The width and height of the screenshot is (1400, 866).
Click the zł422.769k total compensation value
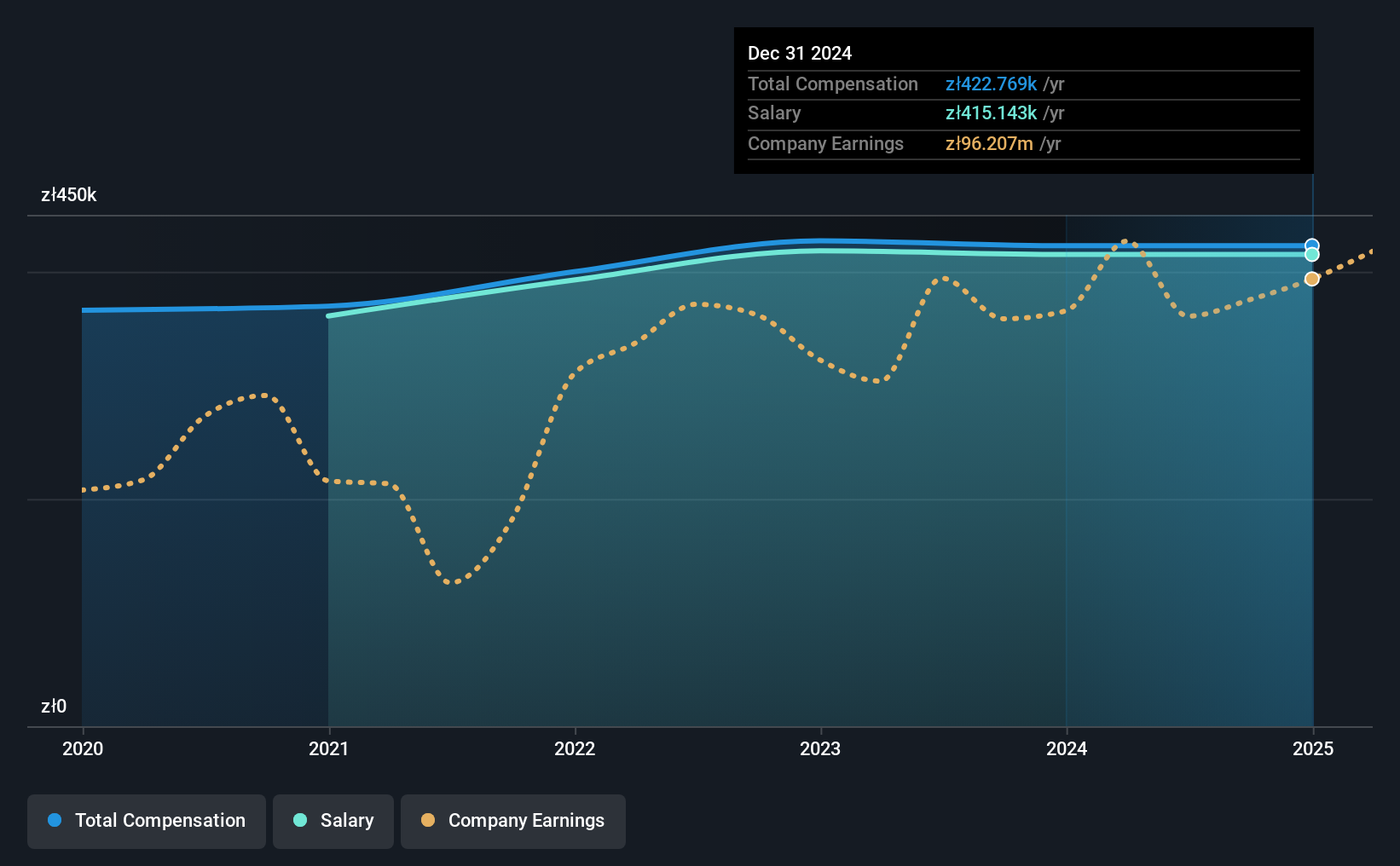tap(991, 84)
